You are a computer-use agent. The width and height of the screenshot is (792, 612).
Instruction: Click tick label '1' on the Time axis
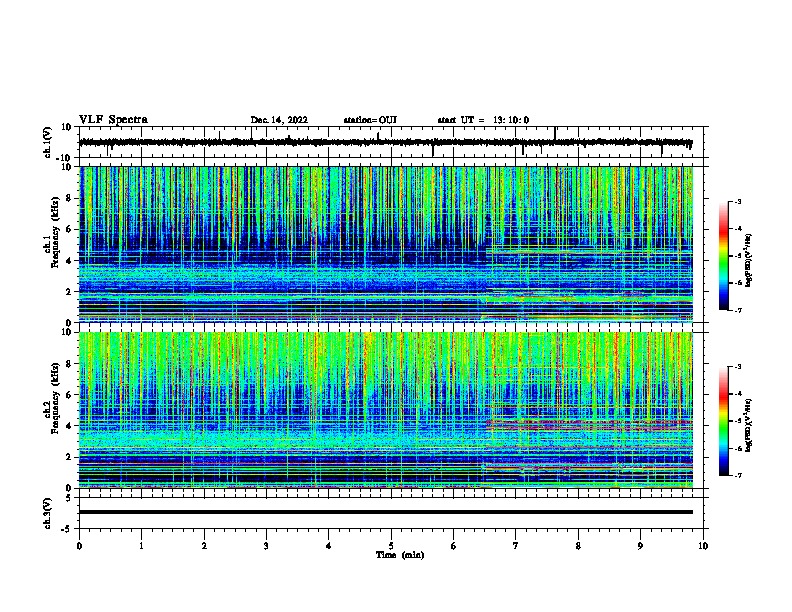click(141, 546)
